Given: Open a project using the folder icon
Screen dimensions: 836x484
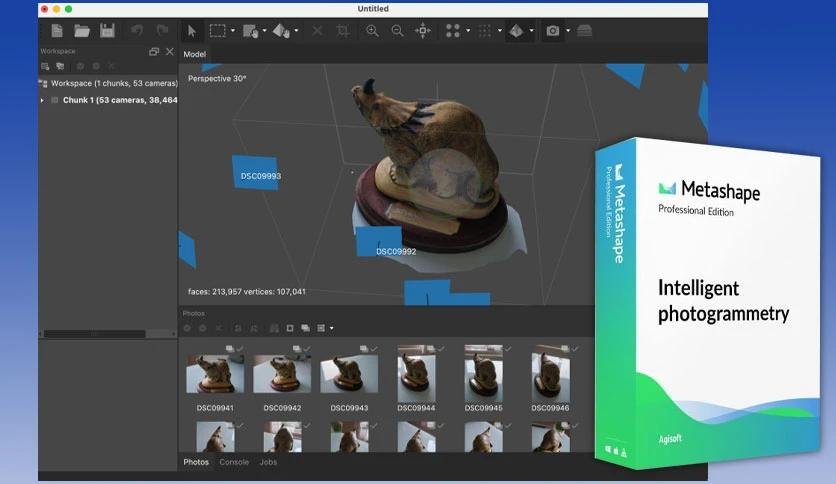Looking at the screenshot, I should 82,31.
